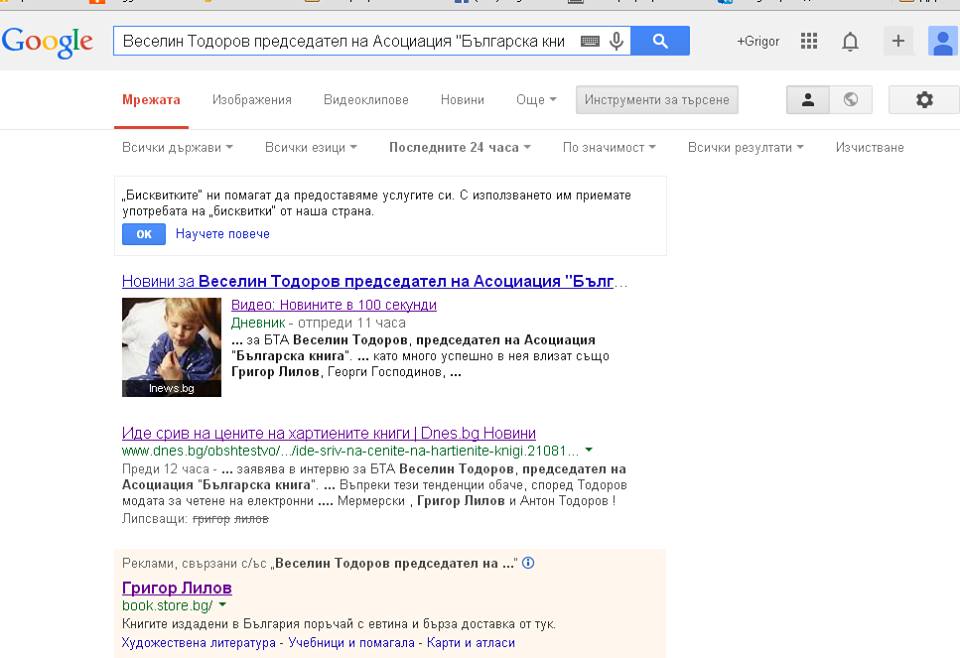Viewport: 960px width, 658px height.
Task: Switch to global results globe toggle
Action: pyautogui.click(x=851, y=99)
